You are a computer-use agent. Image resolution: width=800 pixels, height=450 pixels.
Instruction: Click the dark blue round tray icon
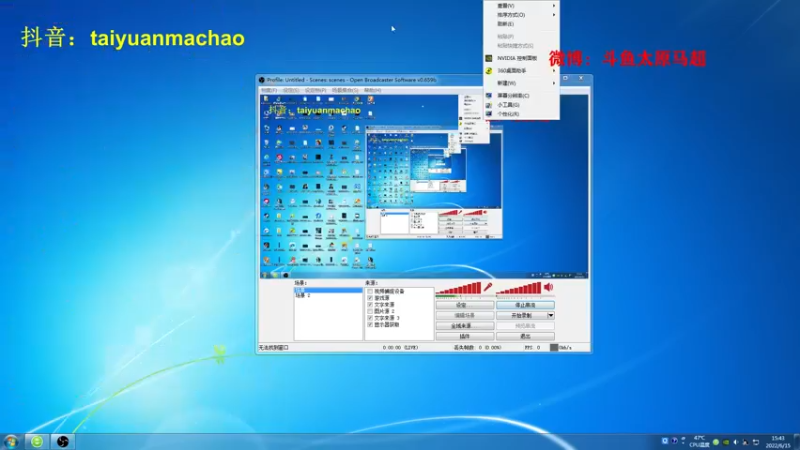pyautogui.click(x=674, y=441)
